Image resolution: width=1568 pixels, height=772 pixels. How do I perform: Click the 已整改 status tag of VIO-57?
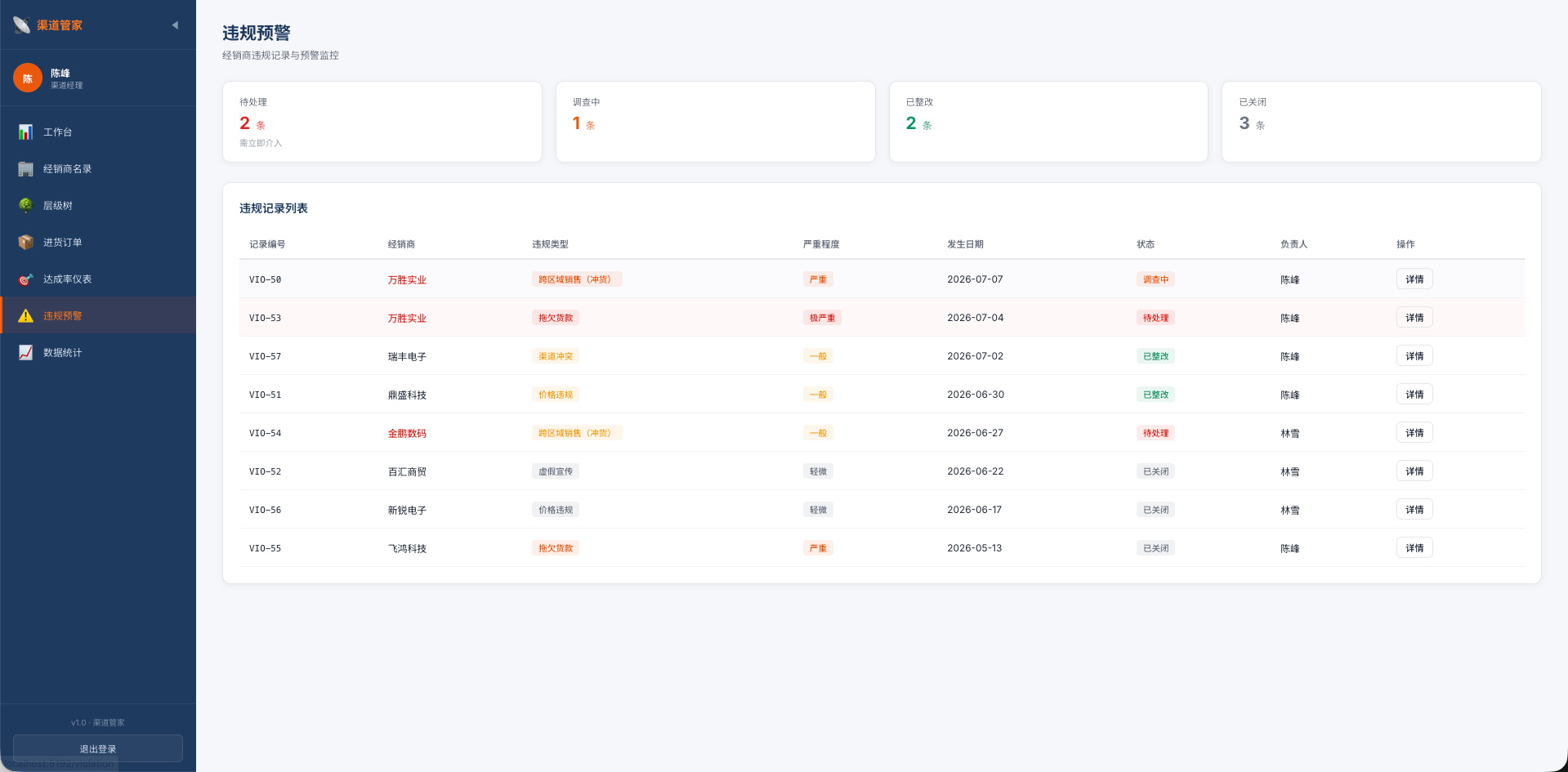1155,356
